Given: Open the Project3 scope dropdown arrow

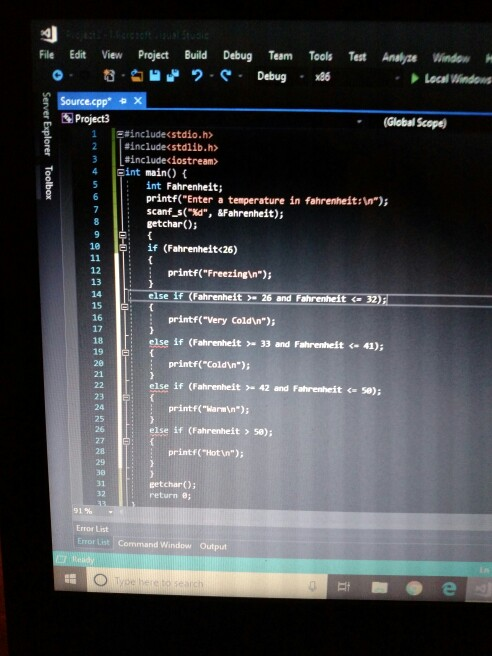Looking at the screenshot, I should (x=359, y=122).
